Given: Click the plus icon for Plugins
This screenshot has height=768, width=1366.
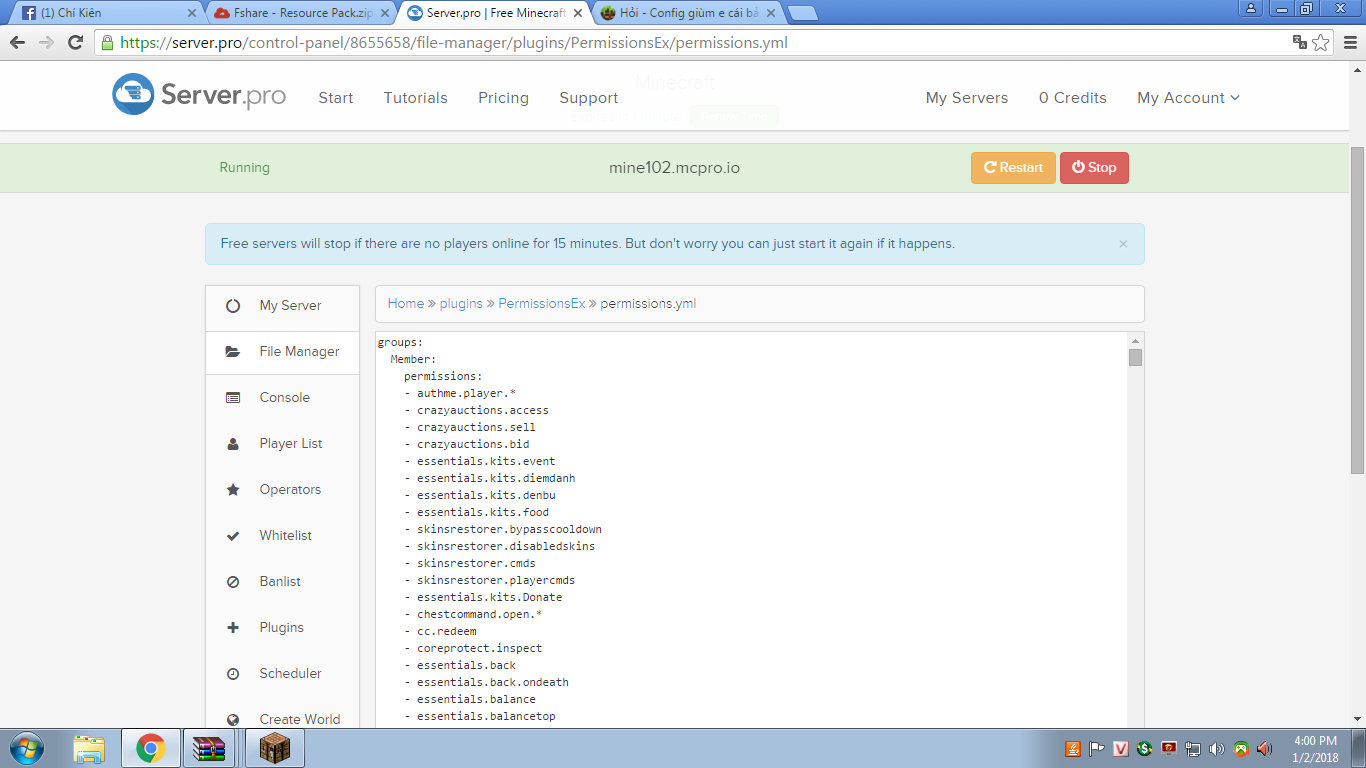Looking at the screenshot, I should tap(233, 628).
